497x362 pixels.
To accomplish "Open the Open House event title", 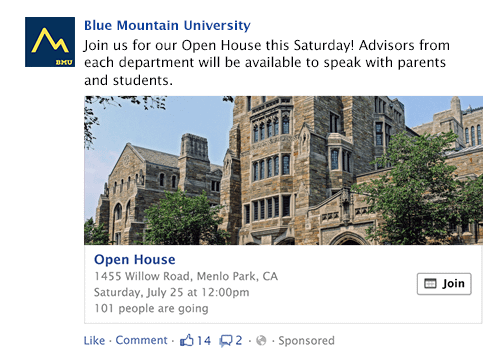I will [135, 260].
